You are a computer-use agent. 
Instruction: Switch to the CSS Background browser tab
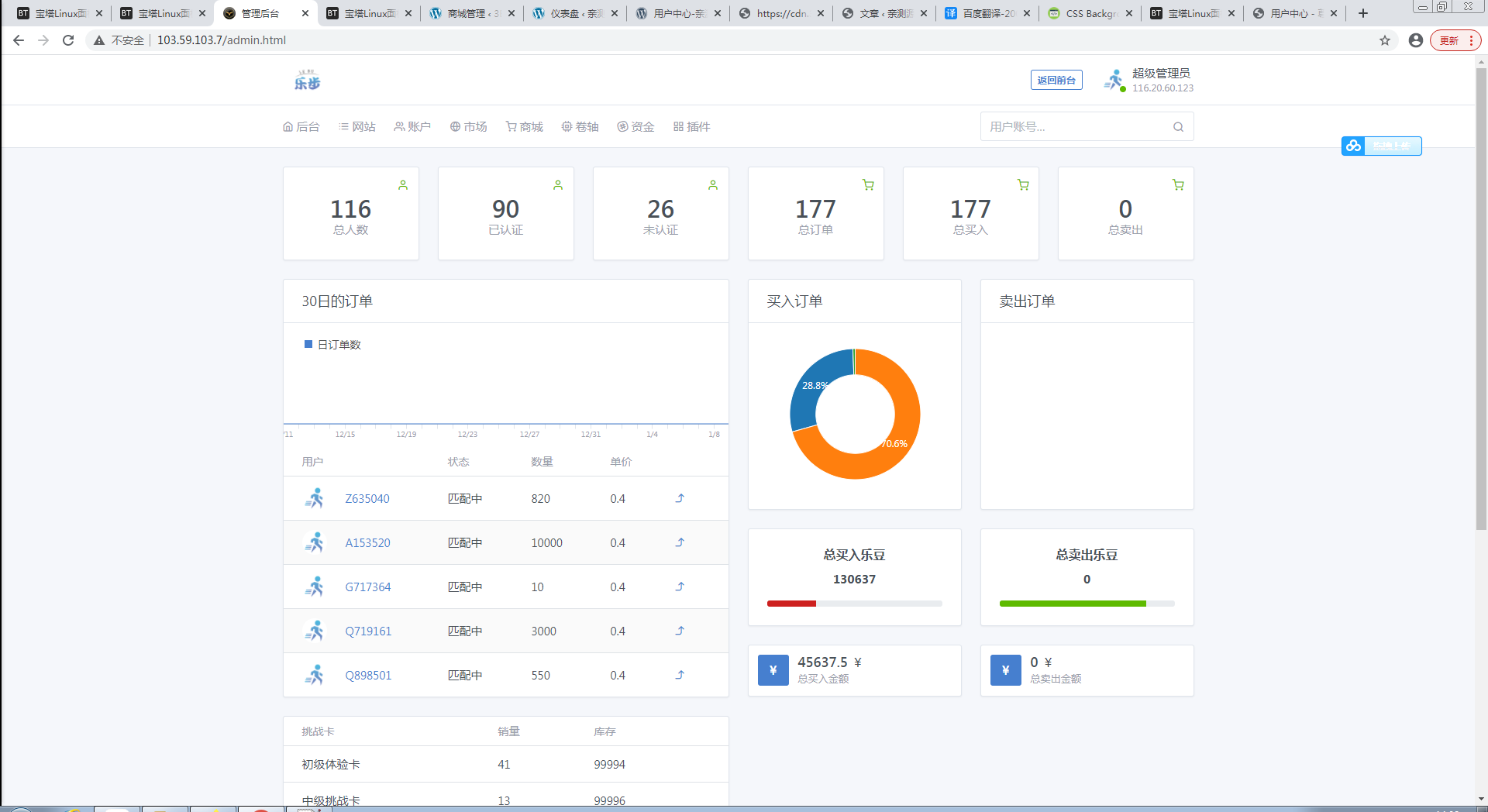(1090, 13)
